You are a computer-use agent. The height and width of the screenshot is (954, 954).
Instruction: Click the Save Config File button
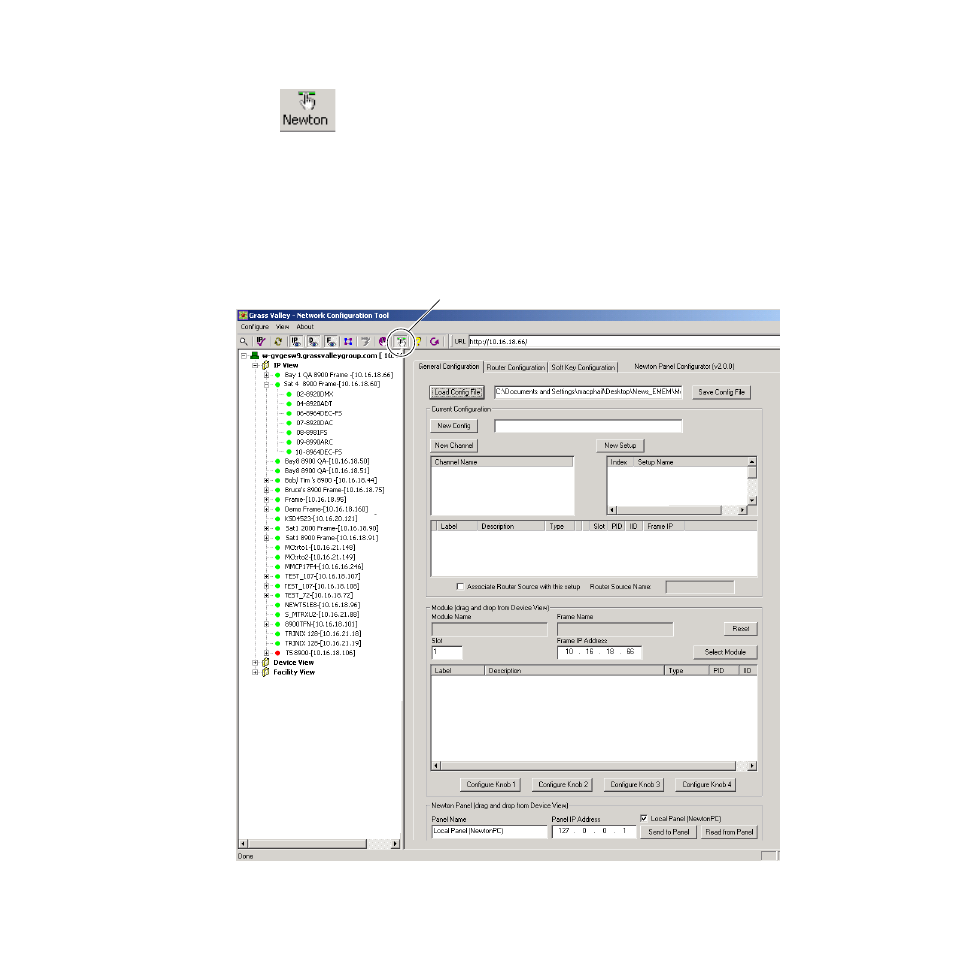click(x=722, y=392)
